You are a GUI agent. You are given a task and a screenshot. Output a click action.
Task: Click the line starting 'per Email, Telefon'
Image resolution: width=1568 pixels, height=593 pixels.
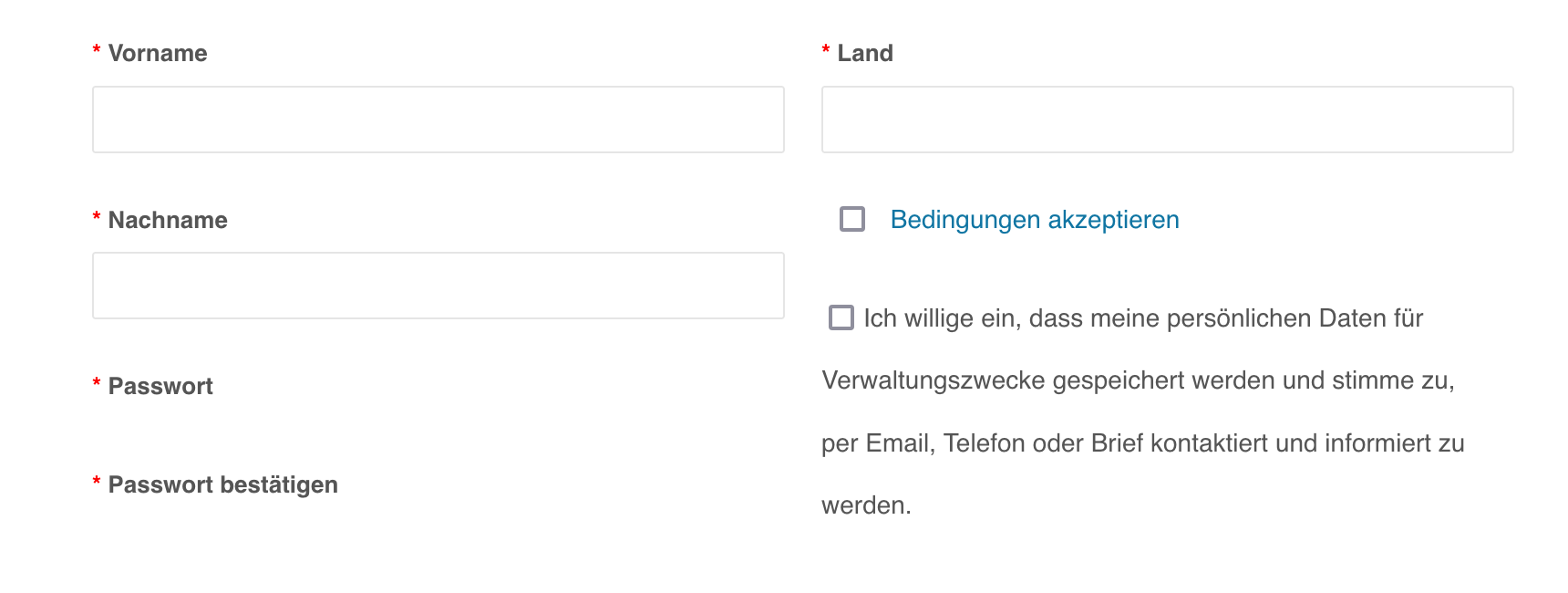(x=1142, y=443)
